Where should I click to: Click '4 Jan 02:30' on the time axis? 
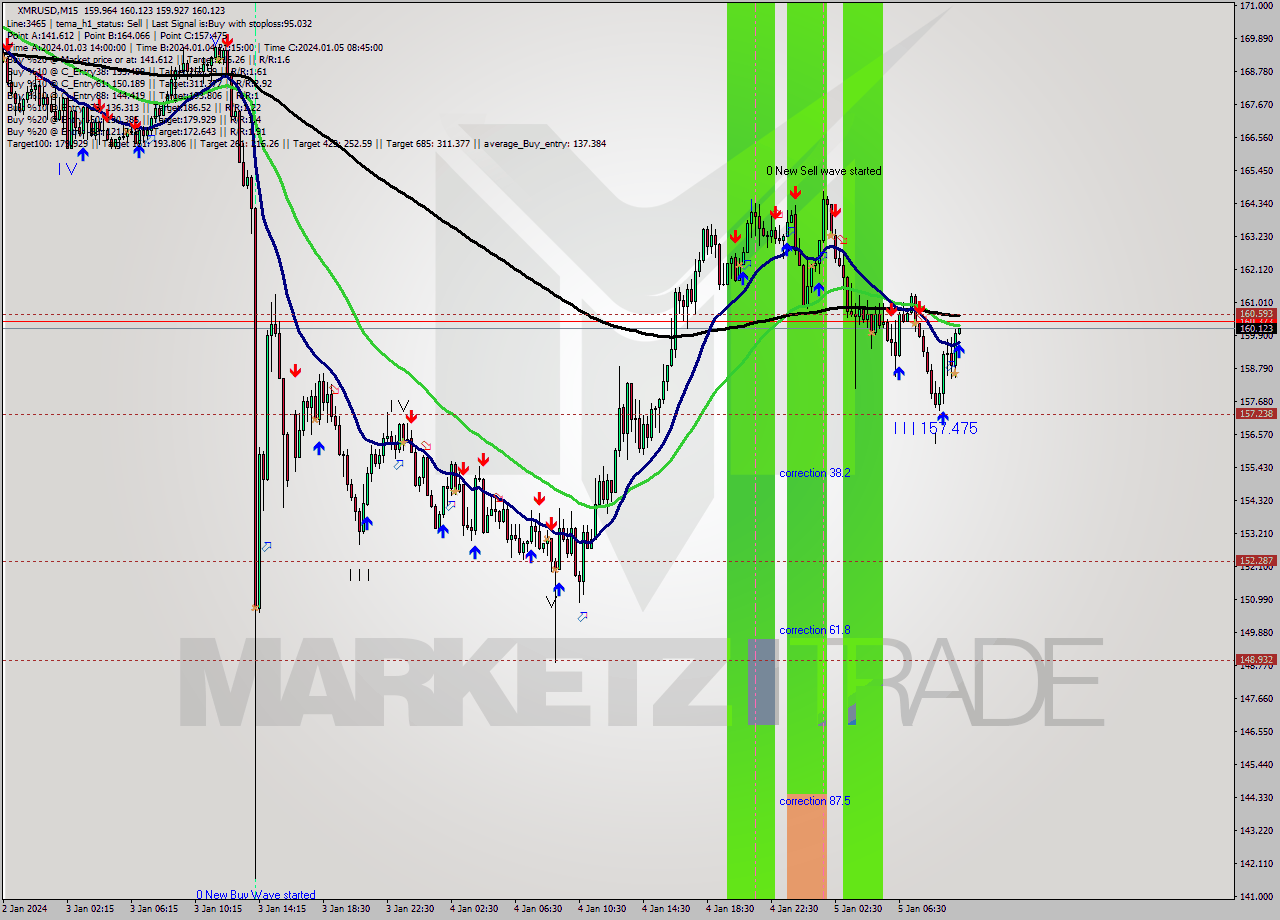pos(473,909)
